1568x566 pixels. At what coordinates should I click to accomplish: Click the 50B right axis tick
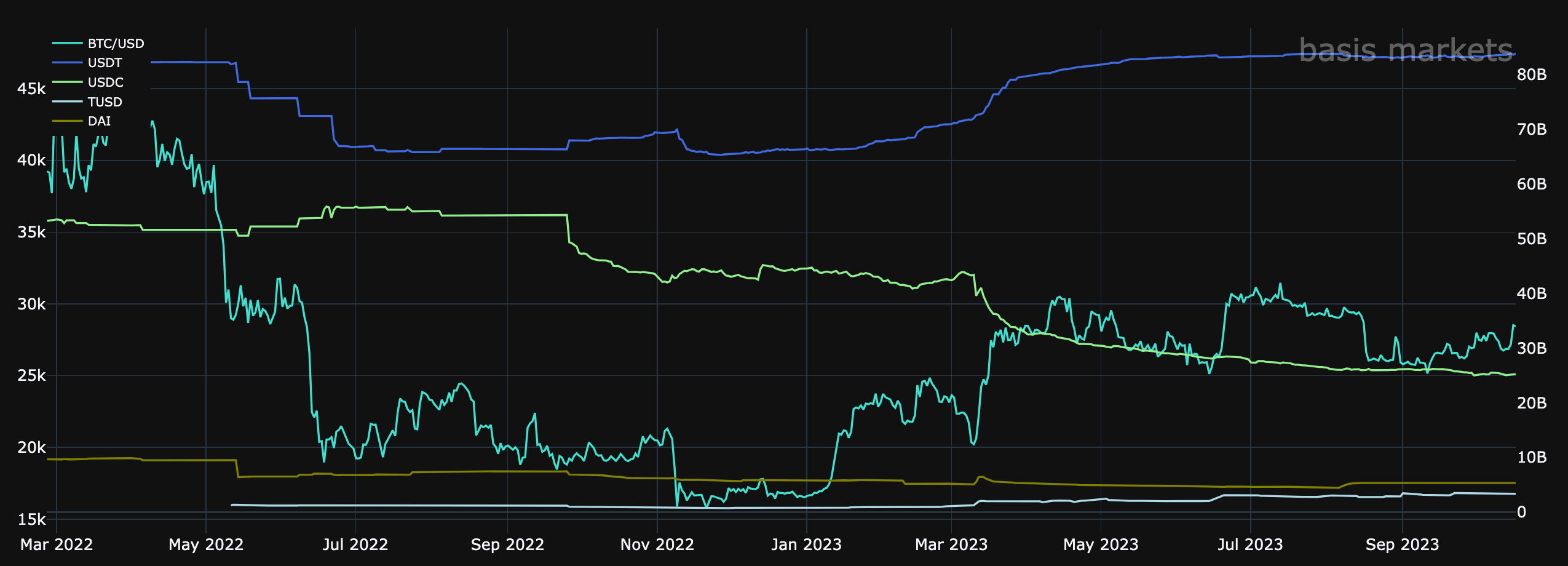[x=1532, y=239]
